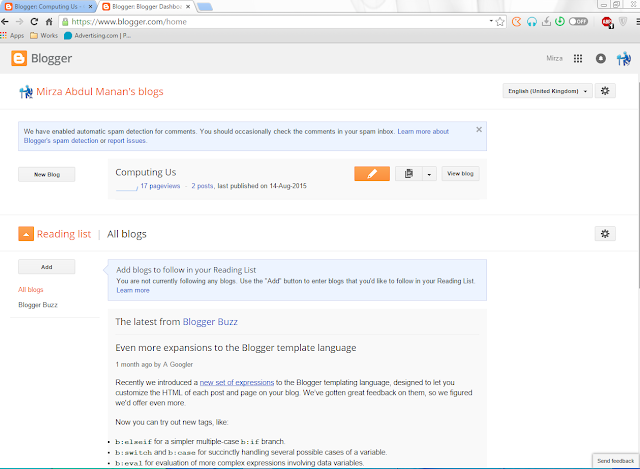This screenshot has height=469, width=640.
Task: Open Works bookmarks folder
Action: 44,36
